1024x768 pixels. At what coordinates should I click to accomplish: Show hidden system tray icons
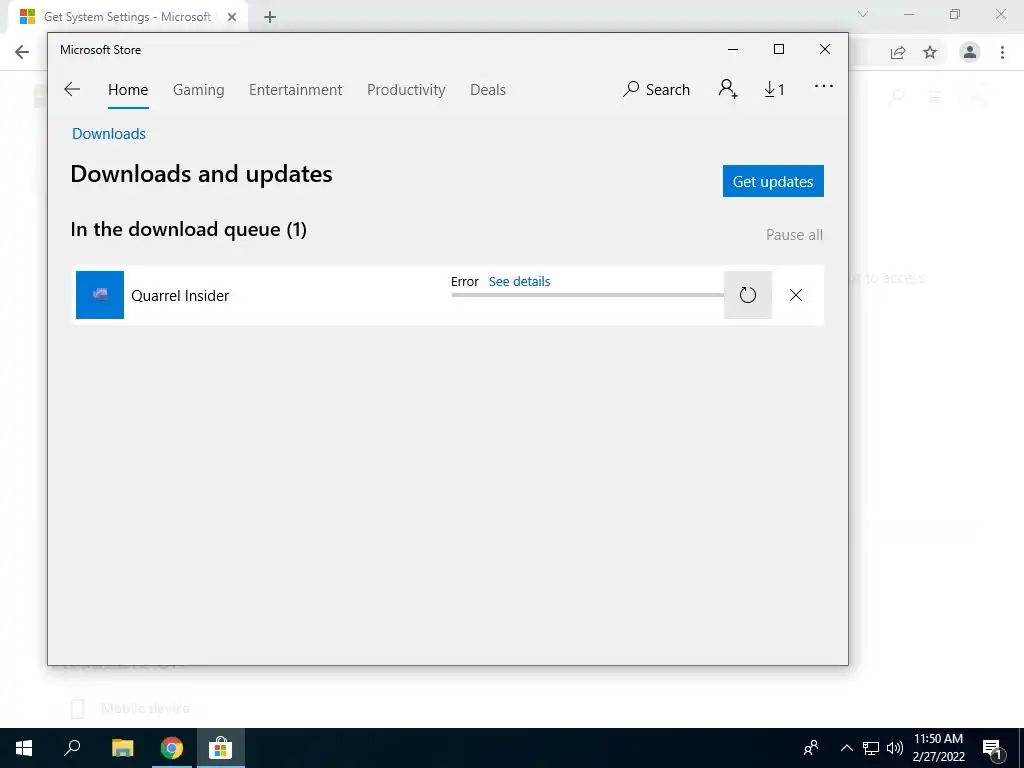[846, 748]
